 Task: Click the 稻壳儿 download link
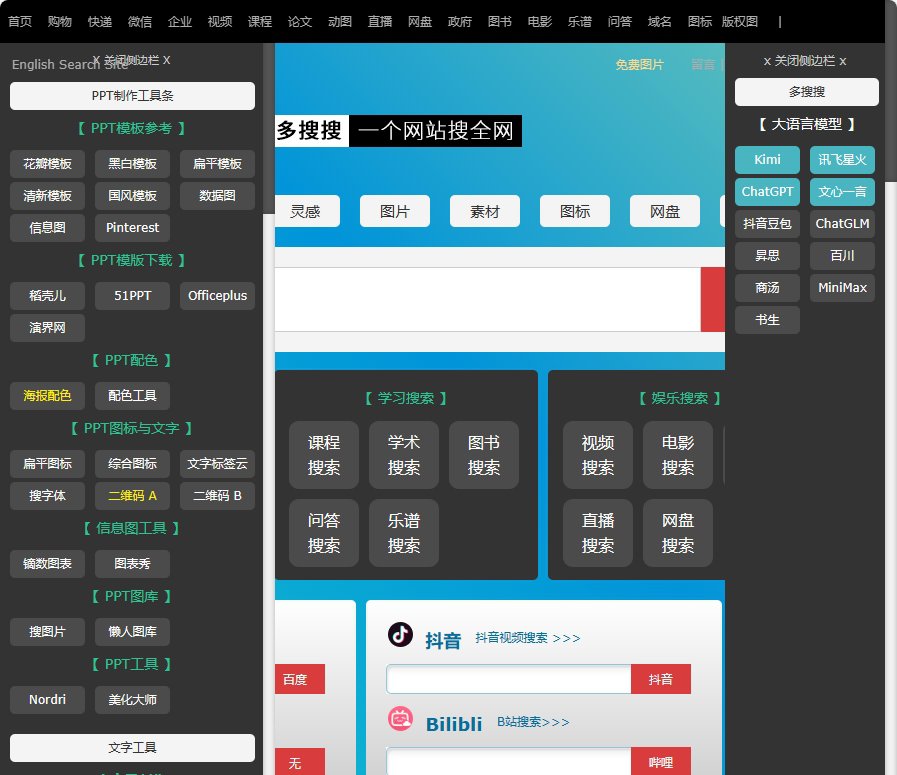pos(47,296)
